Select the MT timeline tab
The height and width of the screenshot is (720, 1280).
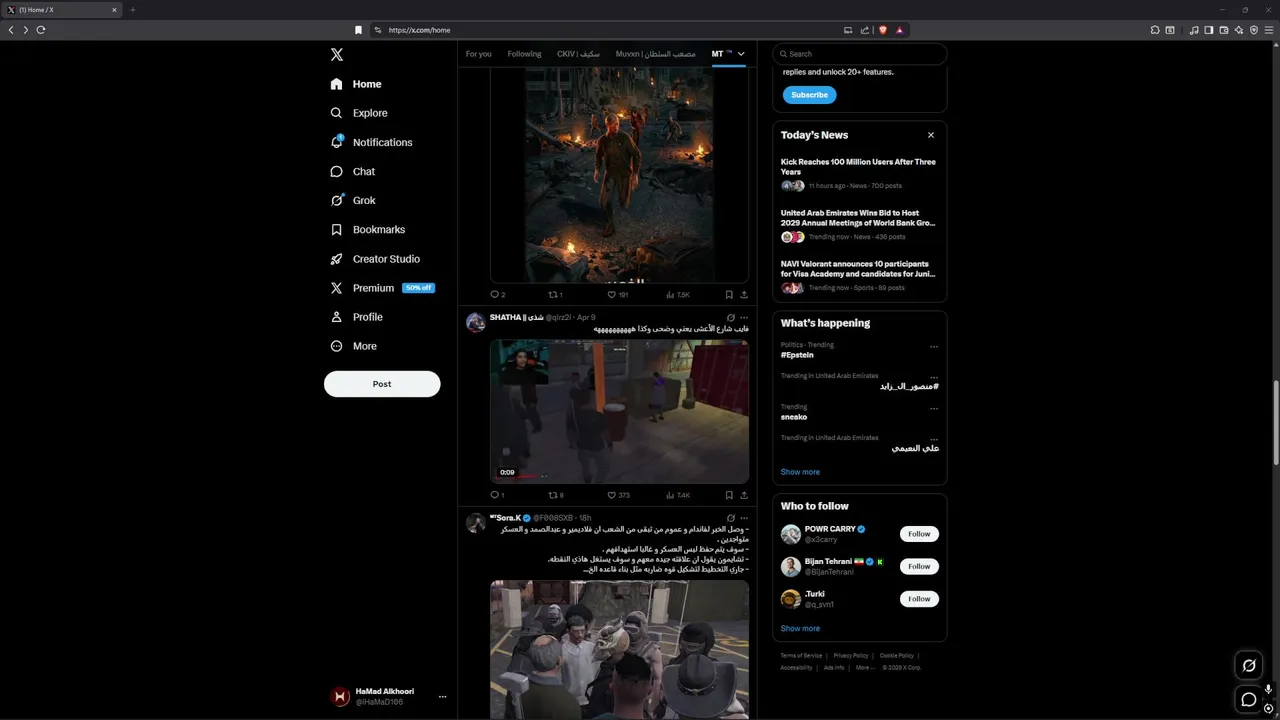pos(722,54)
